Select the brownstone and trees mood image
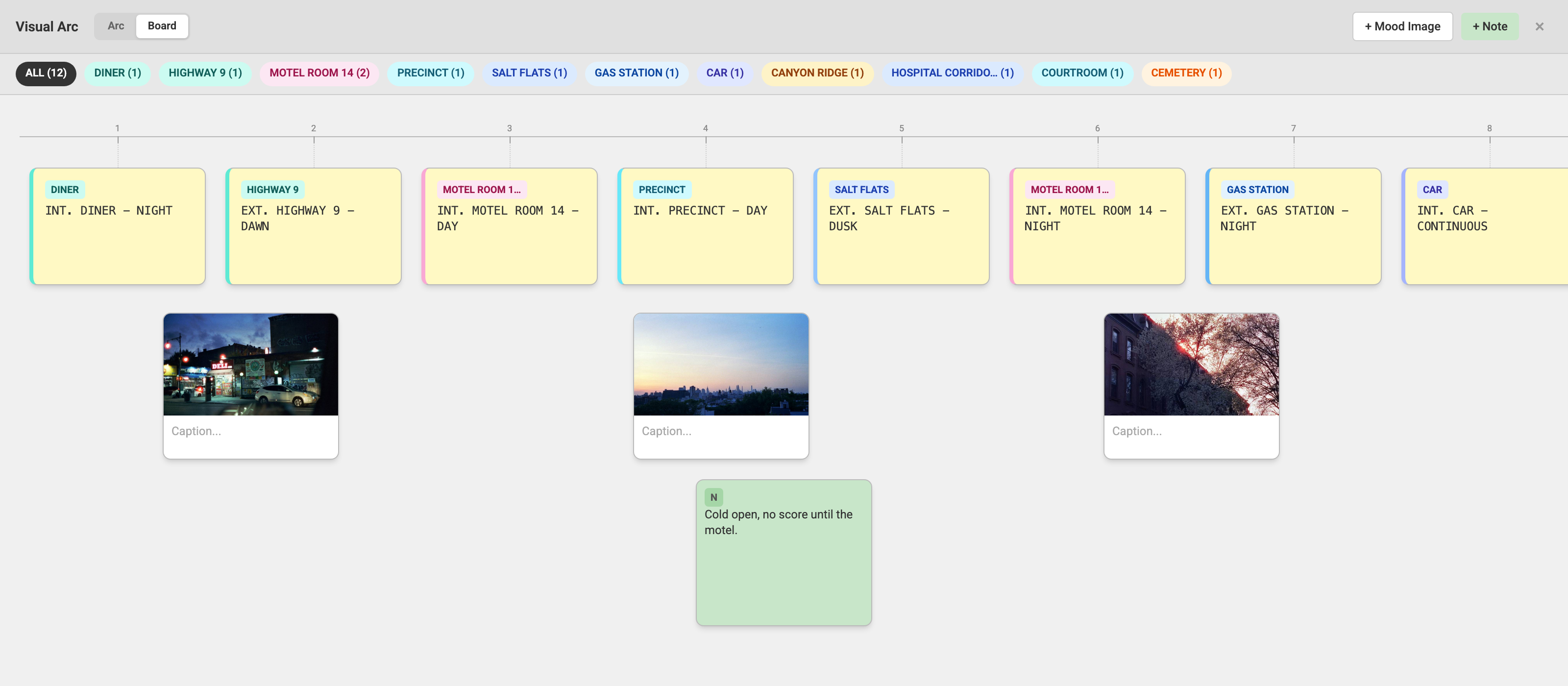The height and width of the screenshot is (686, 1568). [x=1192, y=365]
